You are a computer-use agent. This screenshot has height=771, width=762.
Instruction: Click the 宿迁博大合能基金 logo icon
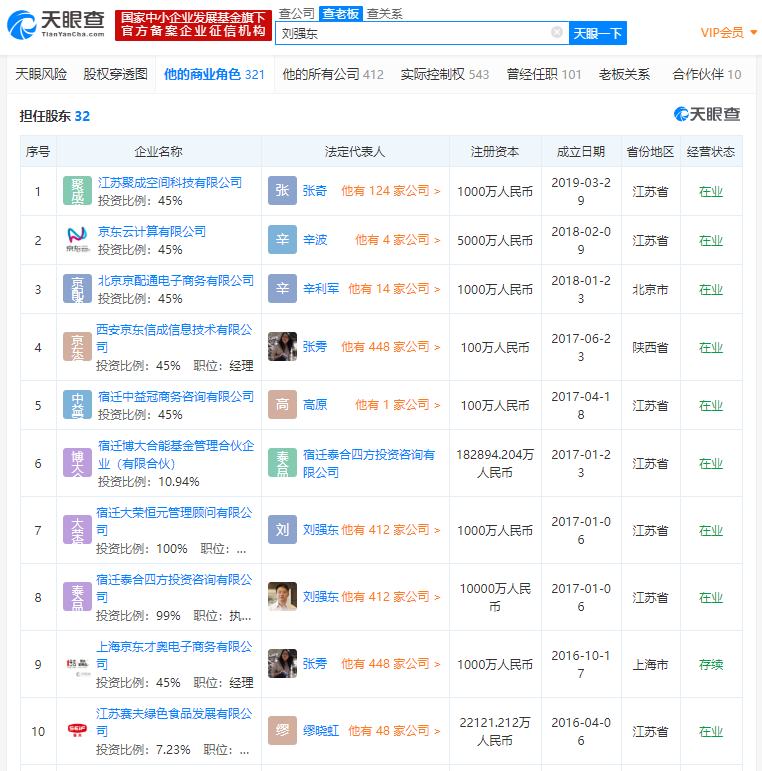pos(77,463)
